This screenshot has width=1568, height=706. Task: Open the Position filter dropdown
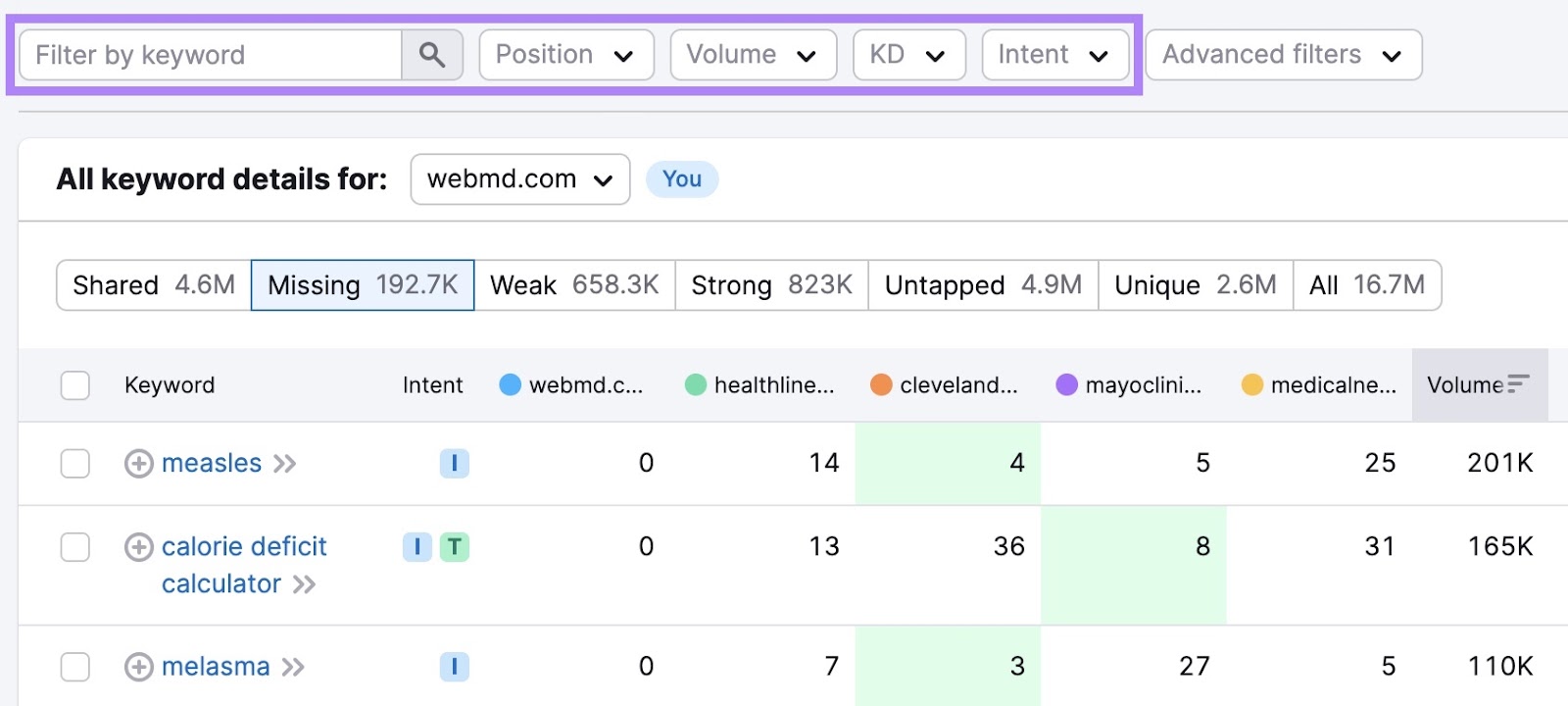[x=565, y=55]
